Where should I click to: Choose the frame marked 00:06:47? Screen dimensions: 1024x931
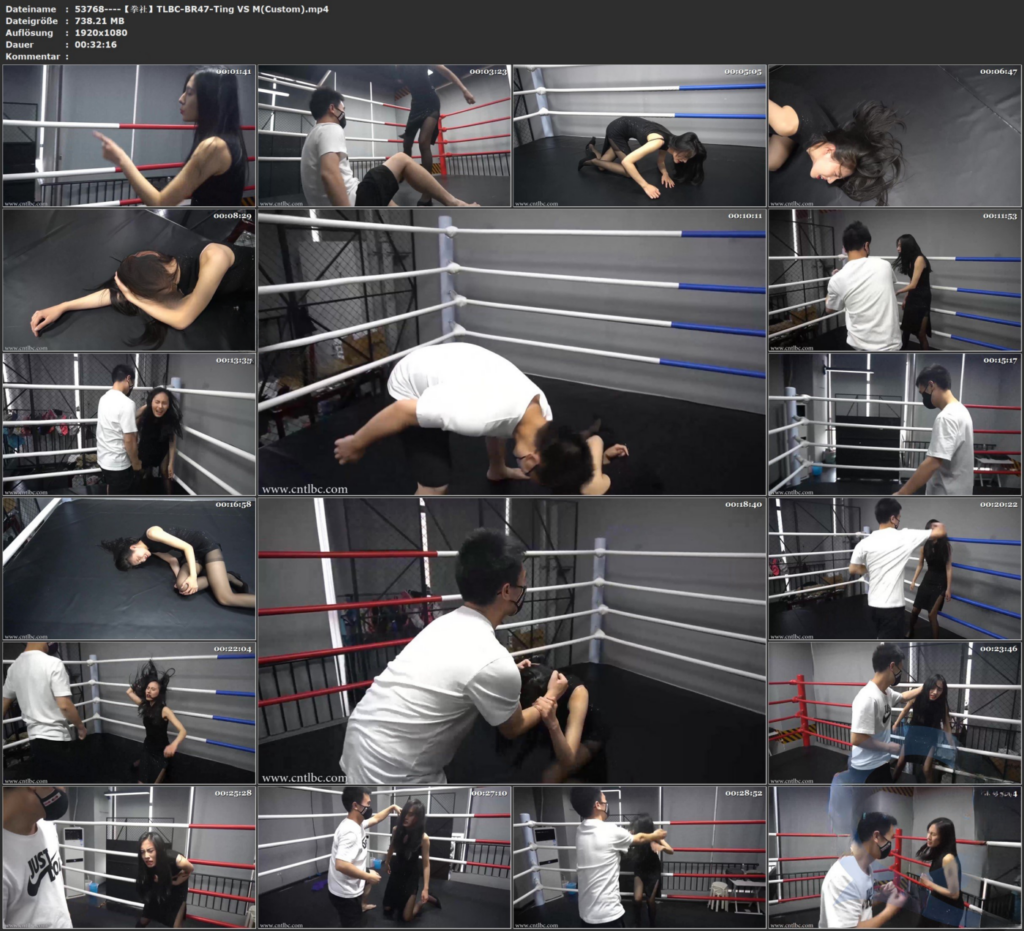[x=895, y=135]
